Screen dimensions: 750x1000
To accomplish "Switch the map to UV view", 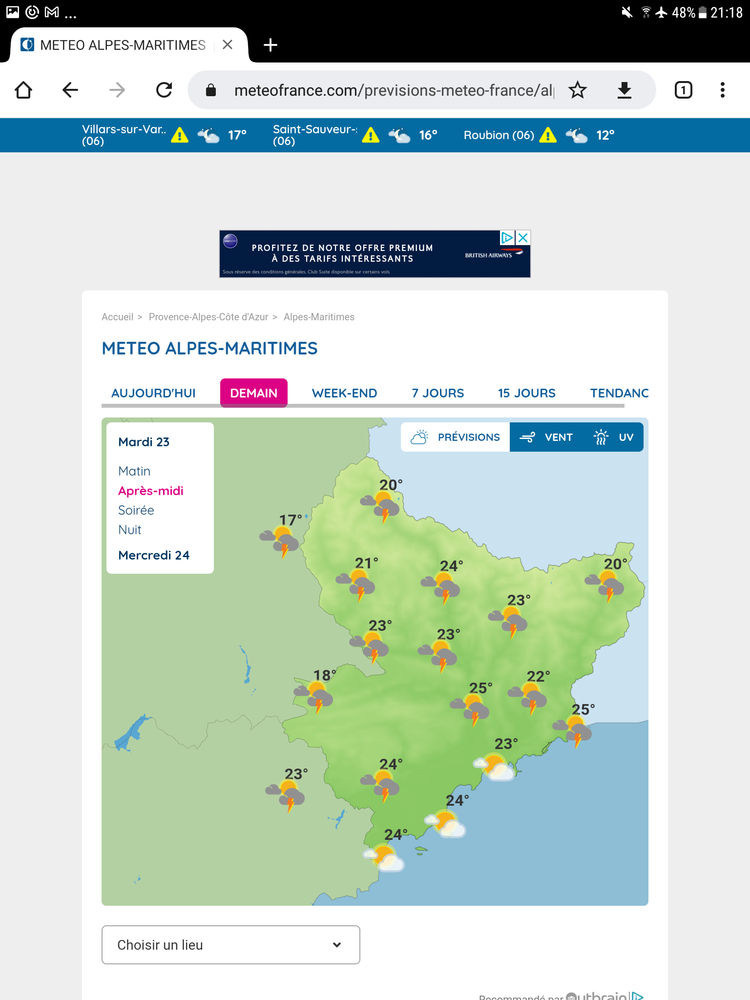I will tap(614, 437).
